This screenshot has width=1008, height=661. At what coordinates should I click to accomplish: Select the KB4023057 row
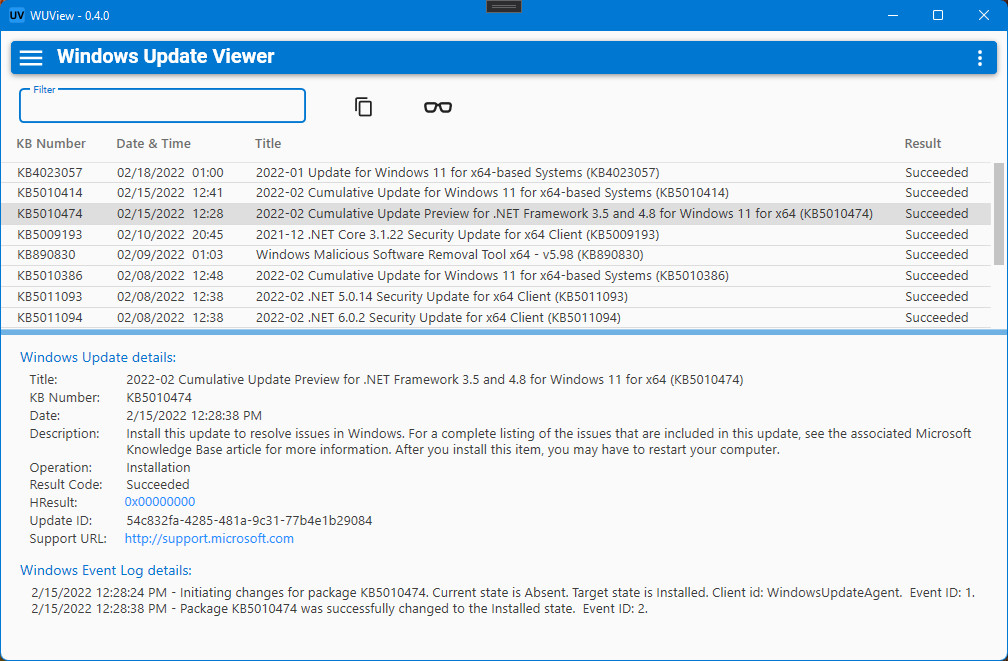496,172
